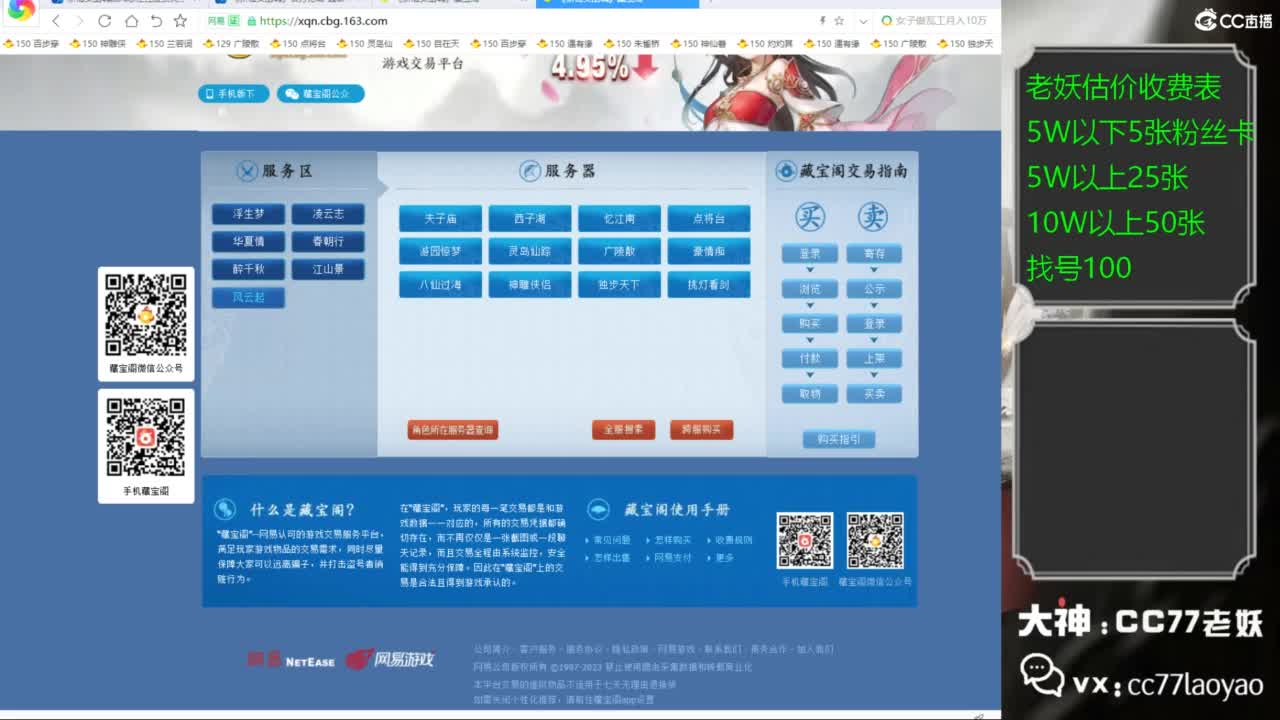The image size is (1280, 720).
Task: Click the red 全服搜索 button
Action: (624, 430)
